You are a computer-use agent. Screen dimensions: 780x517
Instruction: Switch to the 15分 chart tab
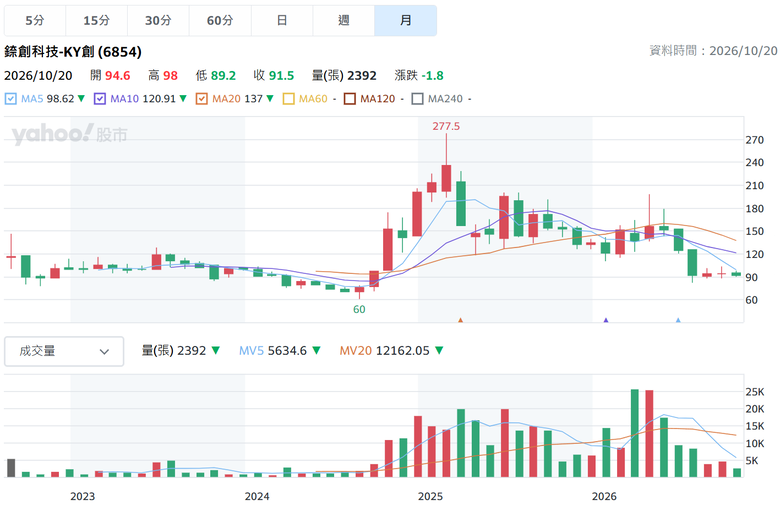click(97, 20)
